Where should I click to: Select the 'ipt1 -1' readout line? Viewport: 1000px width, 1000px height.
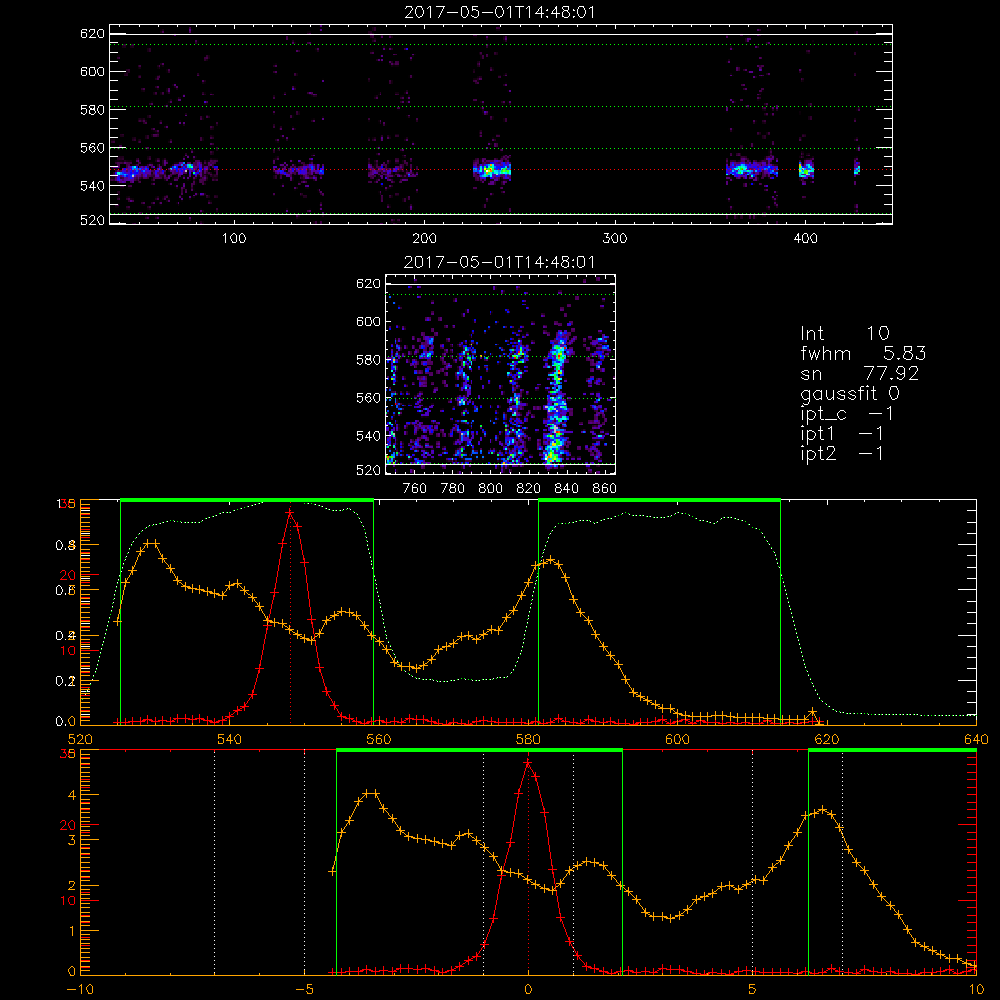pyautogui.click(x=842, y=434)
